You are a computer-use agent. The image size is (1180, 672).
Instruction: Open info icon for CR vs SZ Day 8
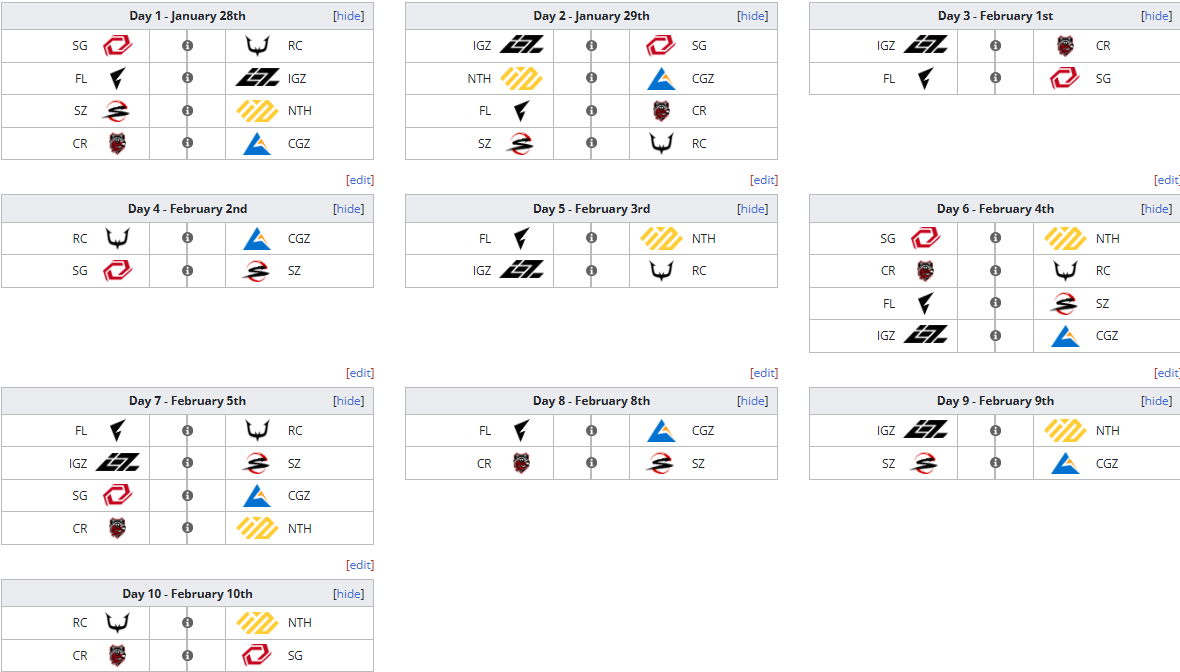pyautogui.click(x=592, y=463)
